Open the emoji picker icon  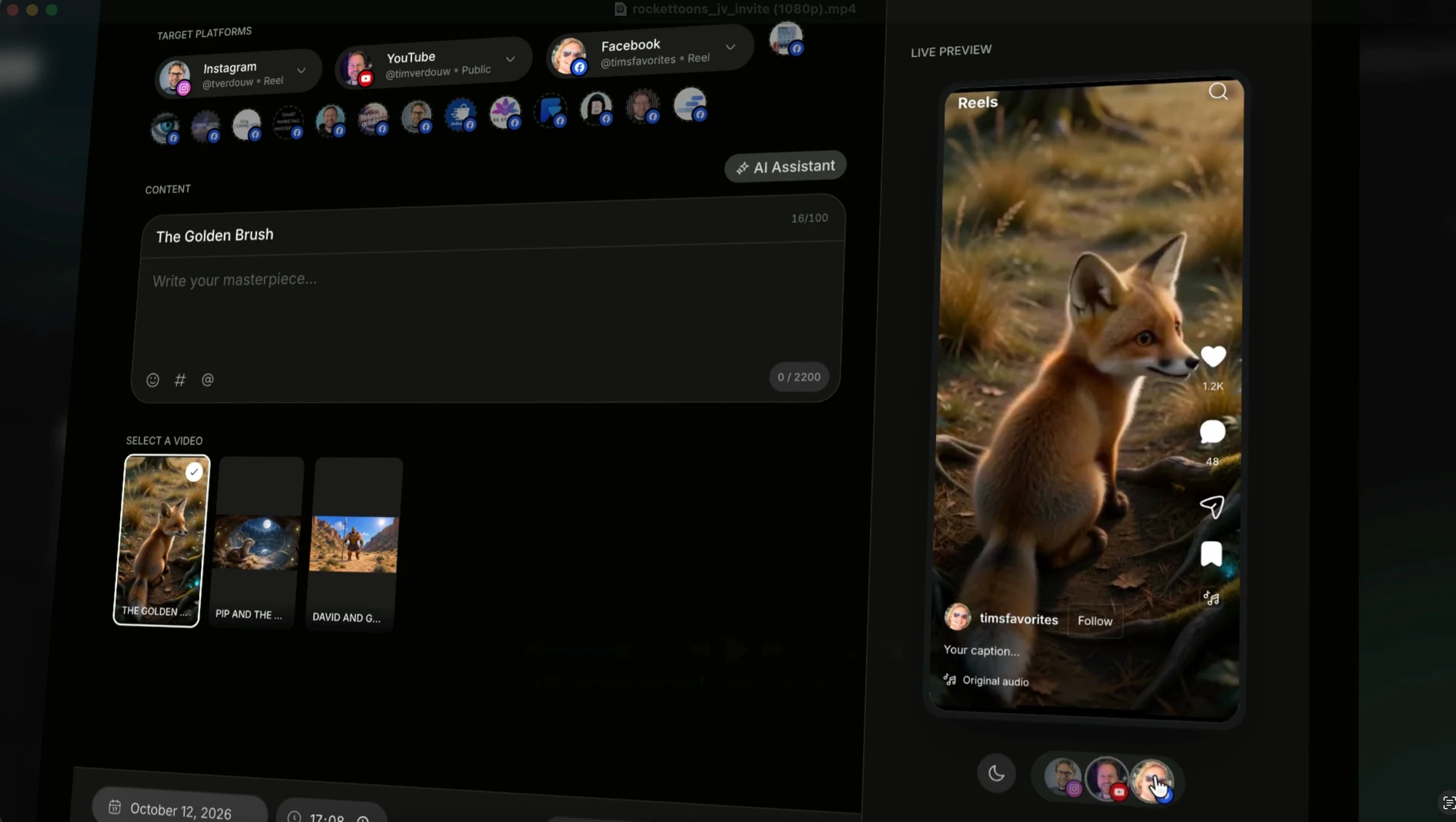[153, 380]
